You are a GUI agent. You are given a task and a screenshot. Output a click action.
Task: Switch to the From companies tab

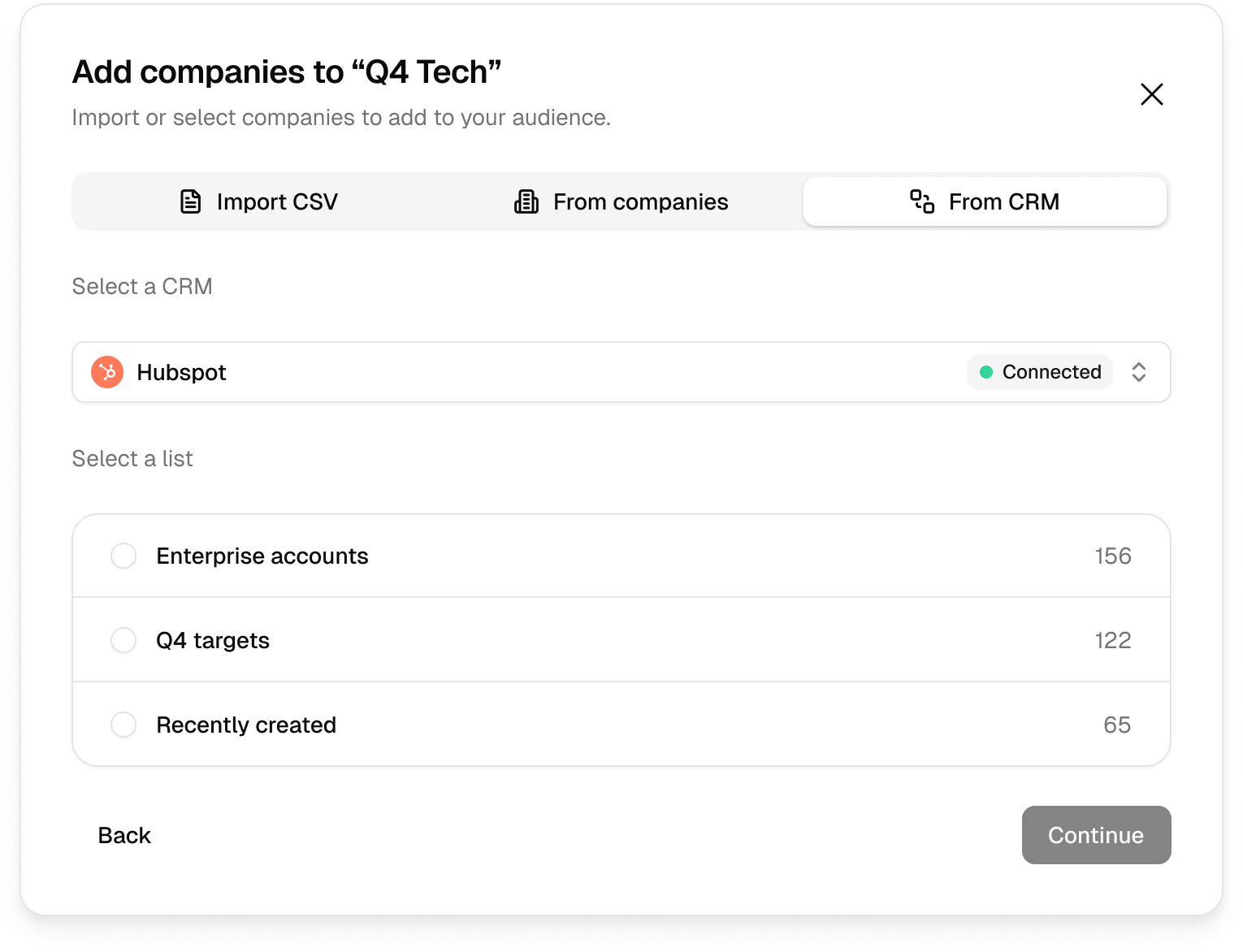click(621, 201)
